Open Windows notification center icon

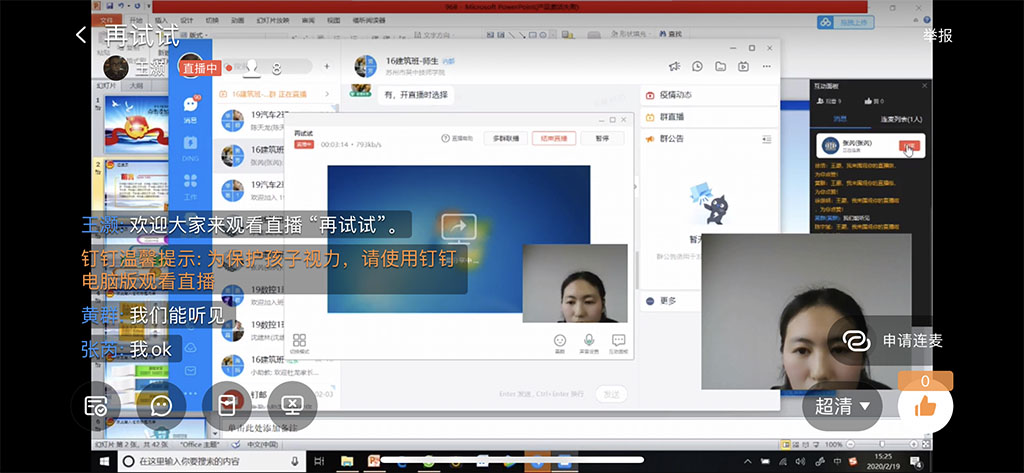[918, 461]
